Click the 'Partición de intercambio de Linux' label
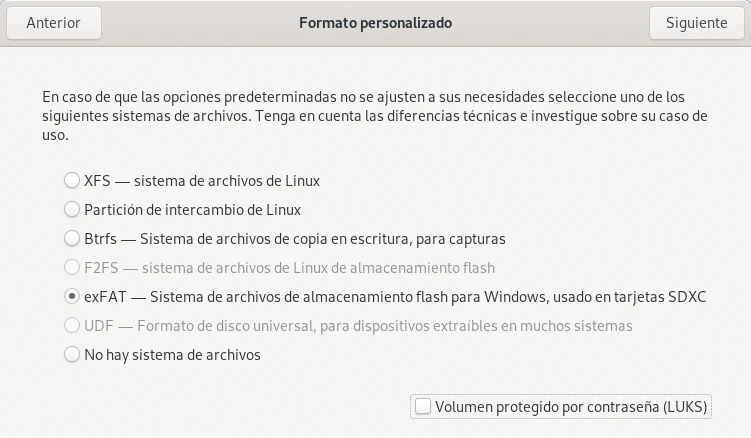The image size is (751, 438). point(192,210)
